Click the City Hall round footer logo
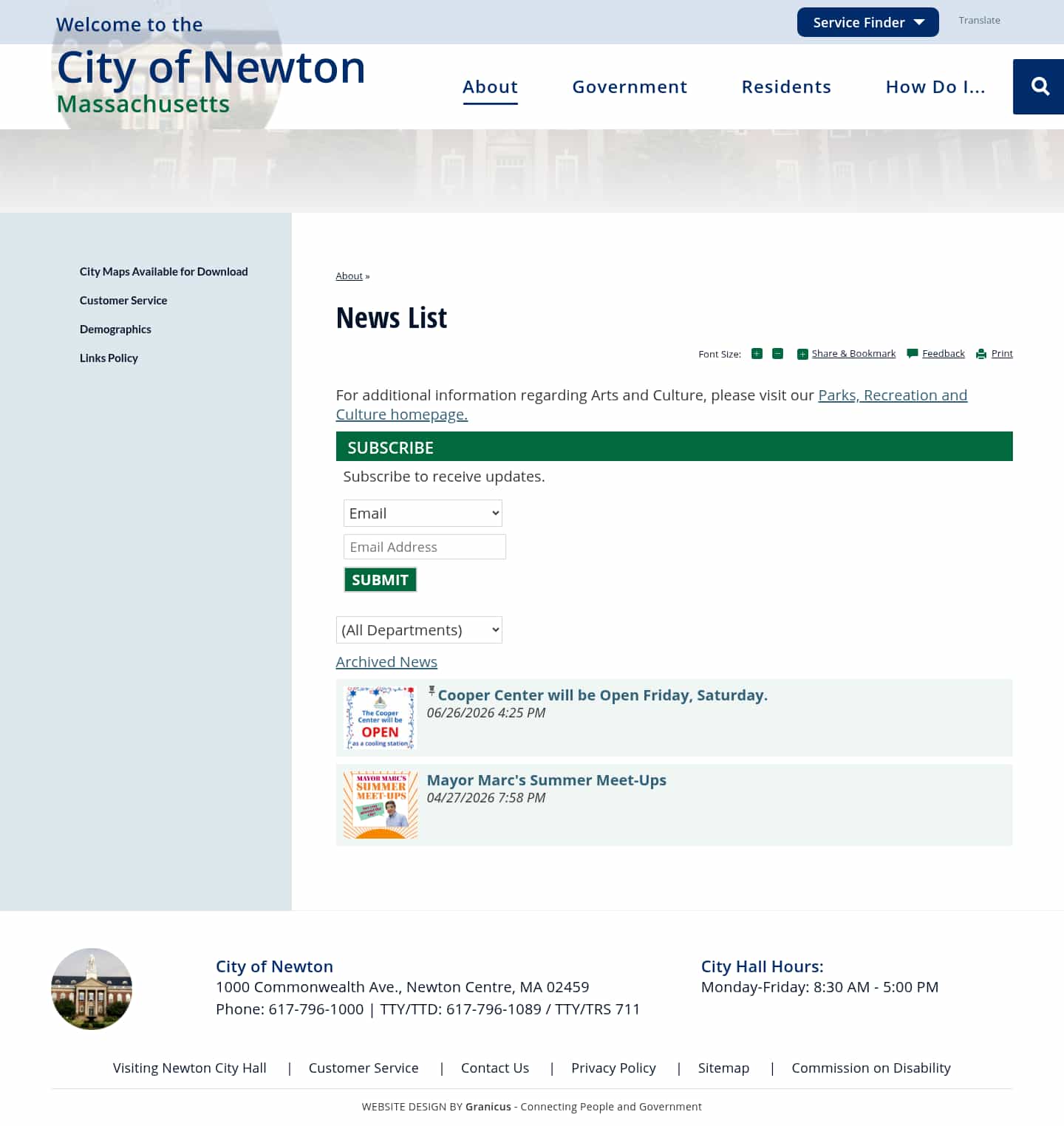The image size is (1064, 1126). [x=92, y=989]
